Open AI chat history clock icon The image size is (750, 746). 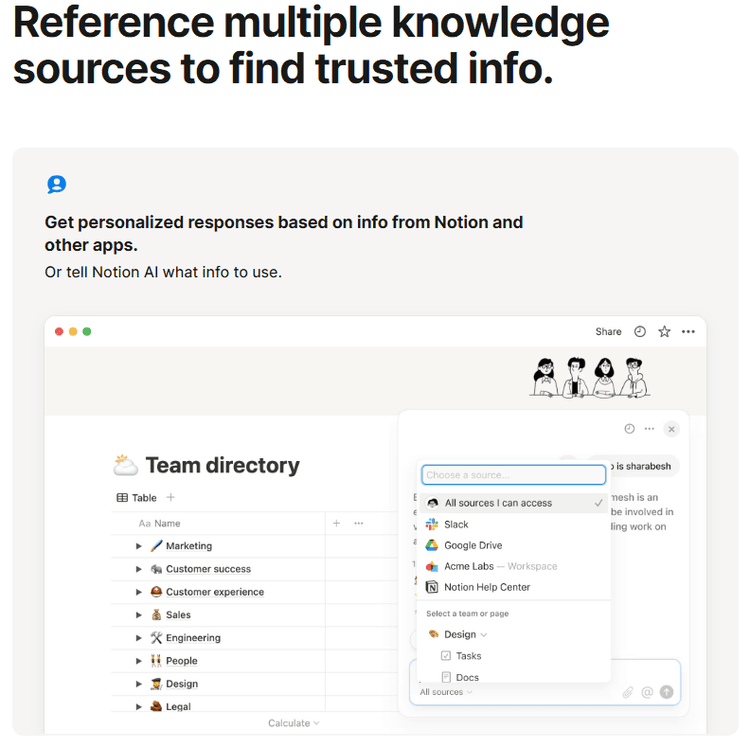pos(629,429)
